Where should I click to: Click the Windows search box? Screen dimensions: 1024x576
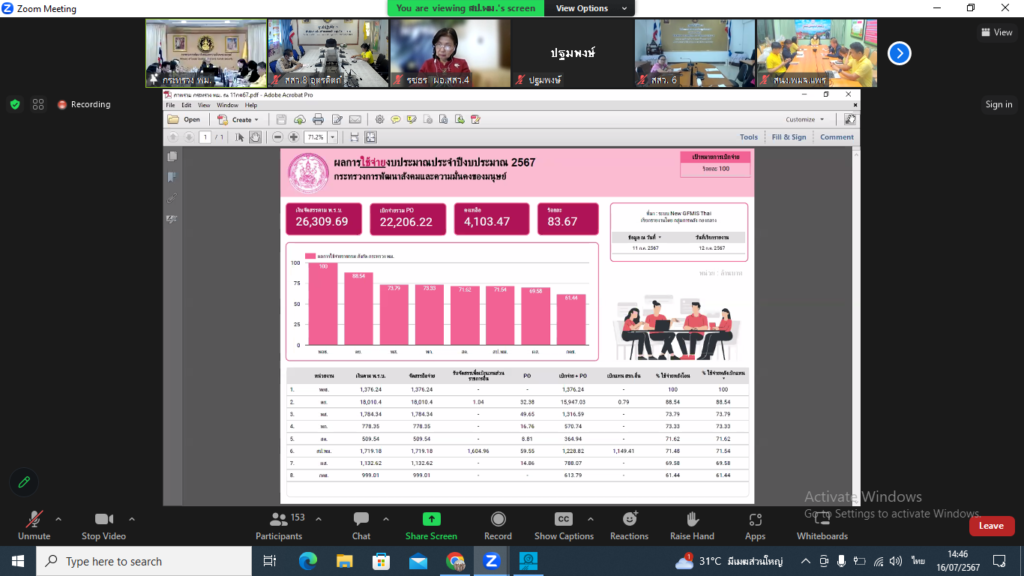pyautogui.click(x=144, y=561)
